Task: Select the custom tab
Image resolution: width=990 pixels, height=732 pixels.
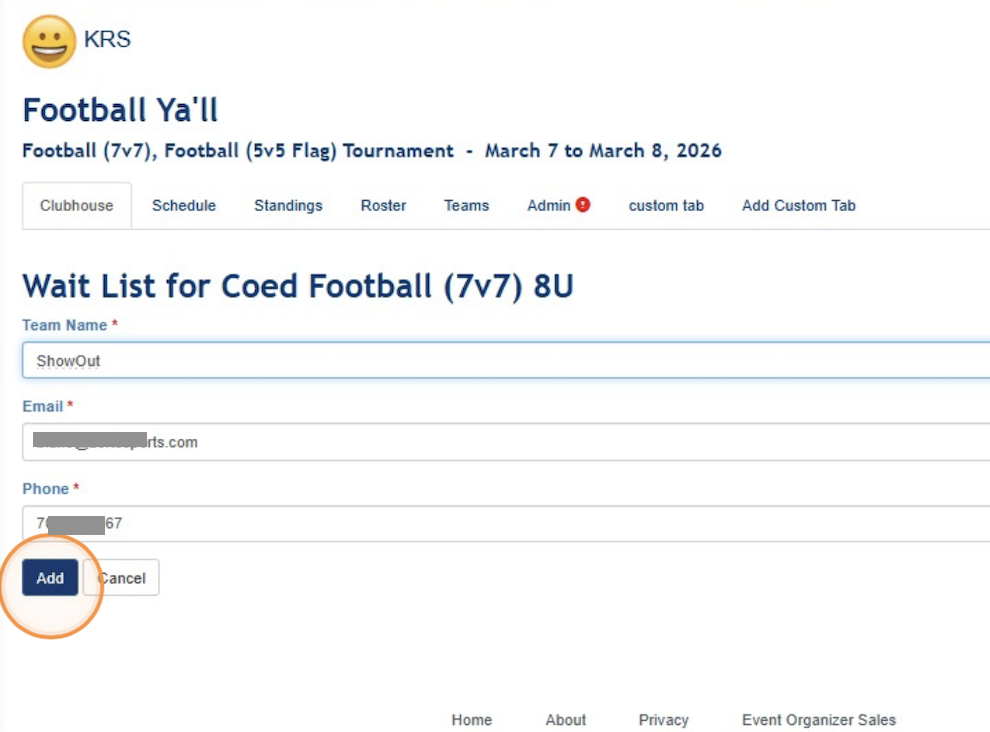Action: pos(666,205)
